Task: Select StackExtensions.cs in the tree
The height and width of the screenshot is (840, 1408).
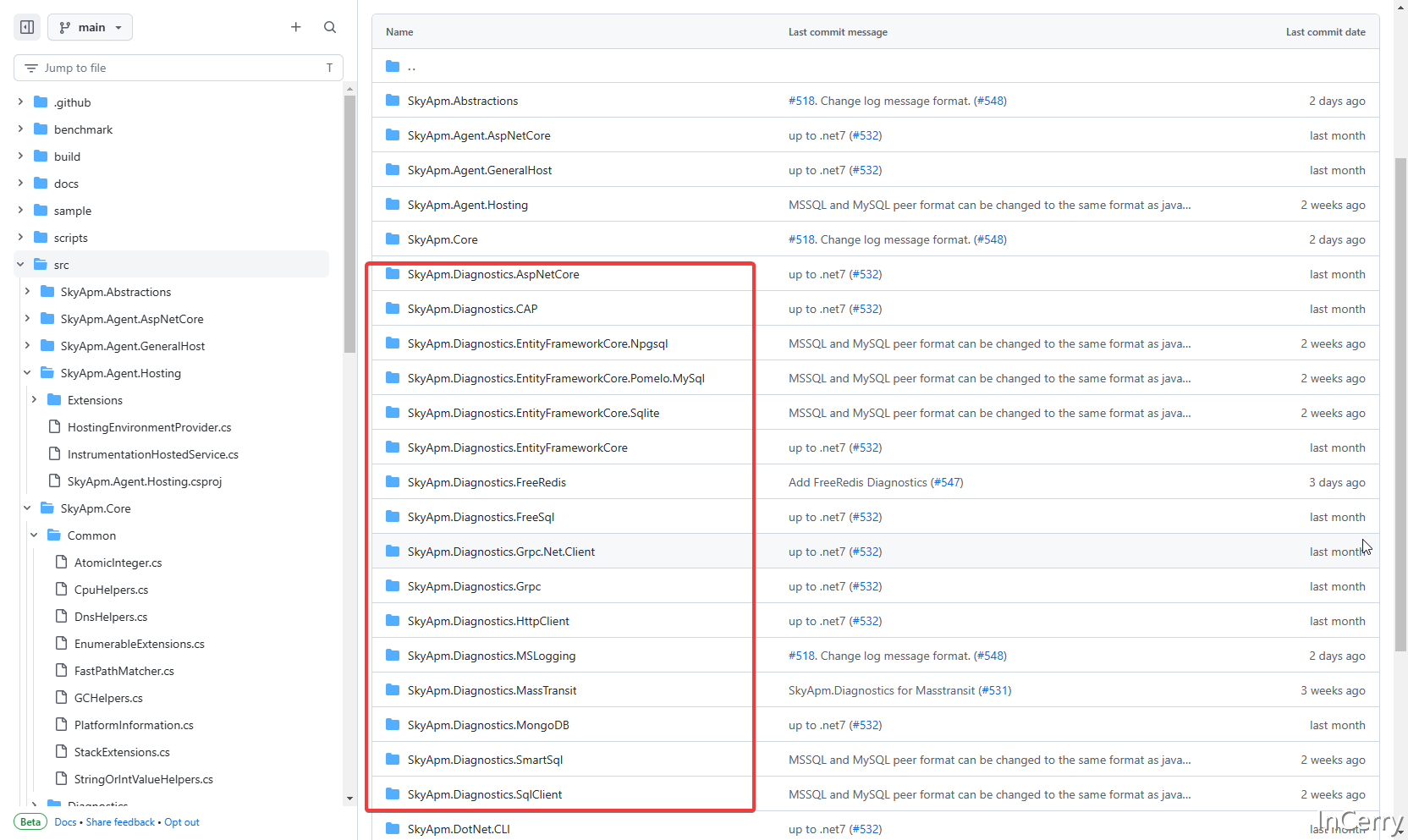Action: click(x=122, y=752)
